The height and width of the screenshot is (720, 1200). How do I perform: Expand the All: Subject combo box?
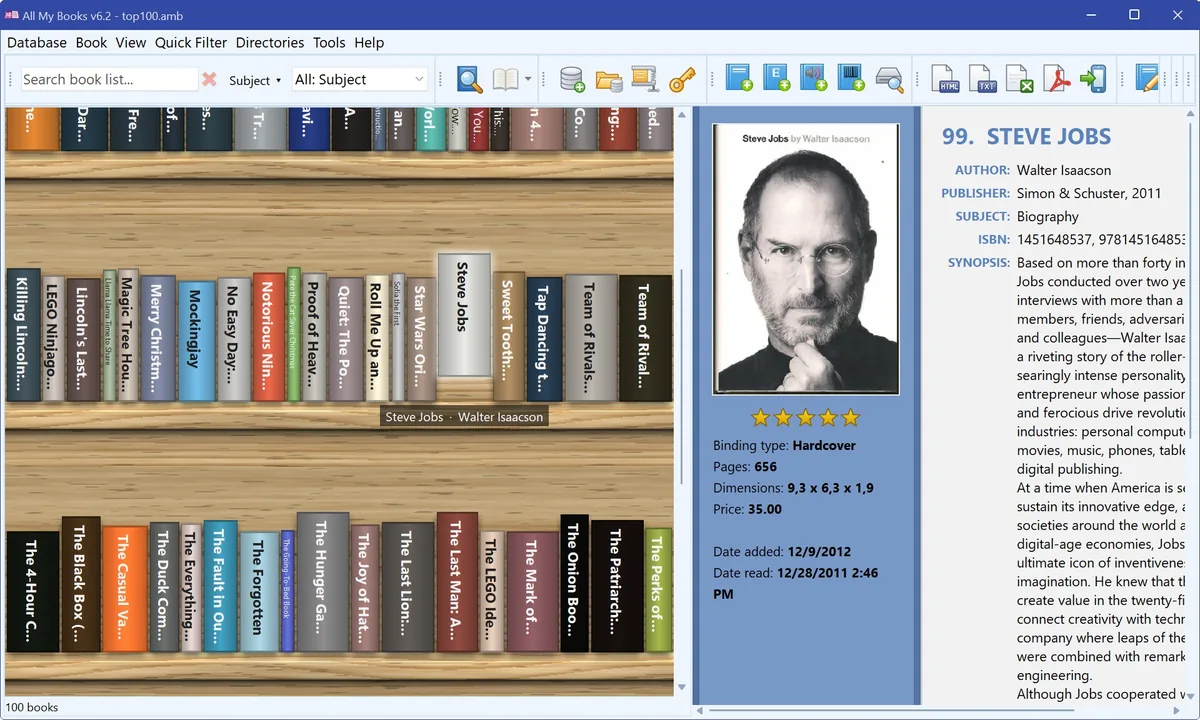point(359,79)
